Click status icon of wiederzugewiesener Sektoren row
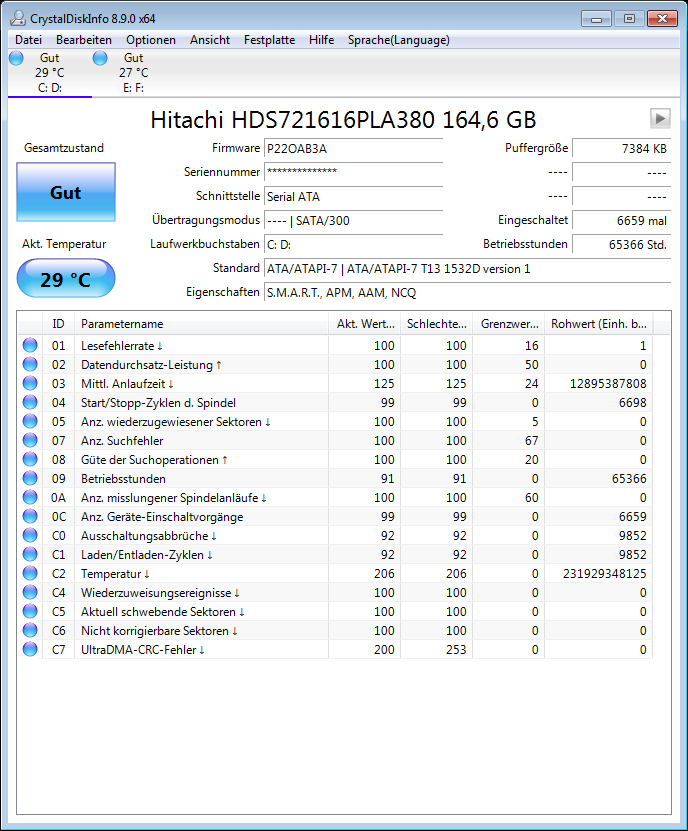The image size is (688, 831). pyautogui.click(x=30, y=421)
